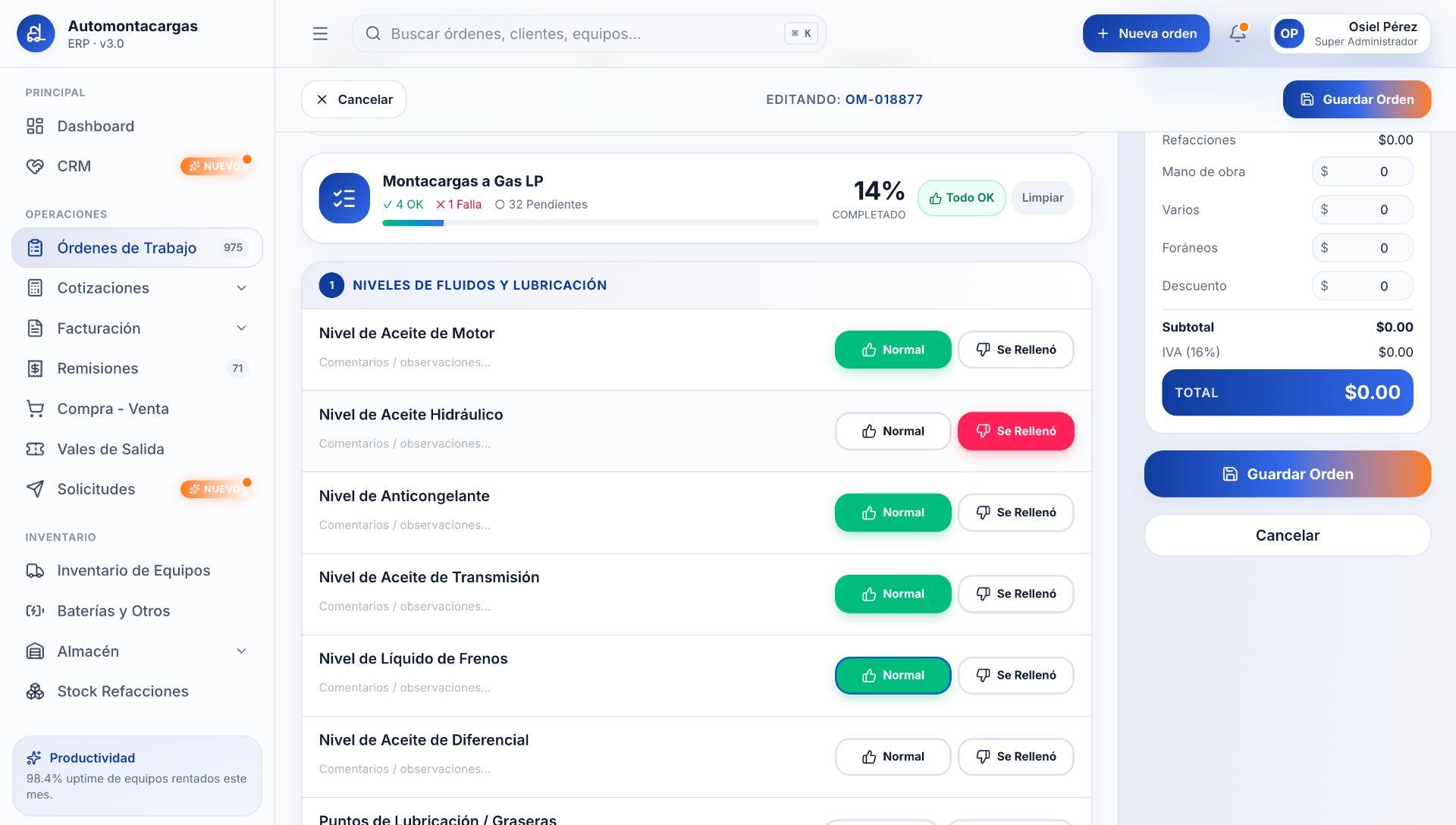Add comment for Nivel de Aceite de Motor
The image size is (1456, 825).
tap(569, 362)
